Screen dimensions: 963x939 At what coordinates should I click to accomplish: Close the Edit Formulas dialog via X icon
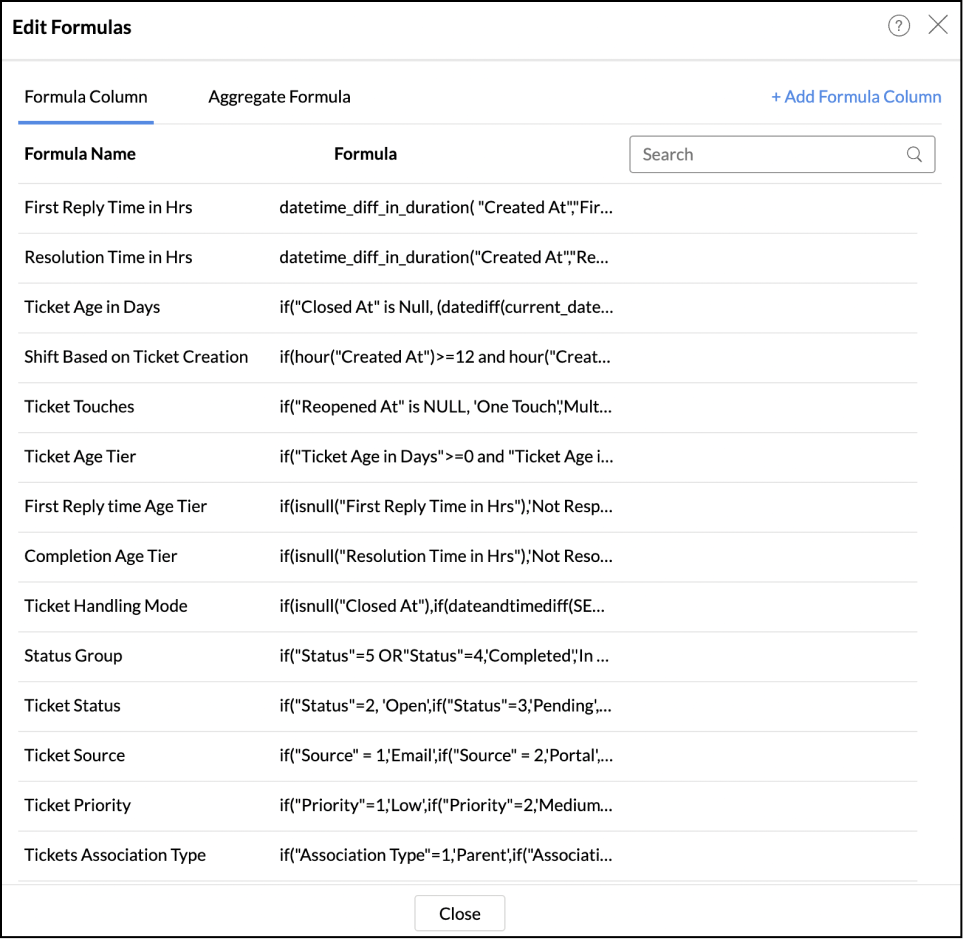938,25
